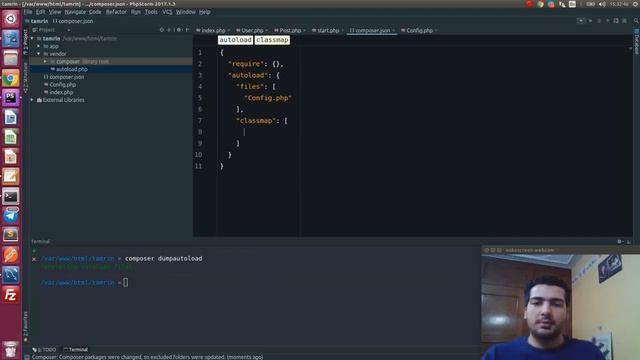Open the Trash in the dock
The image size is (640, 360).
pos(11,349)
